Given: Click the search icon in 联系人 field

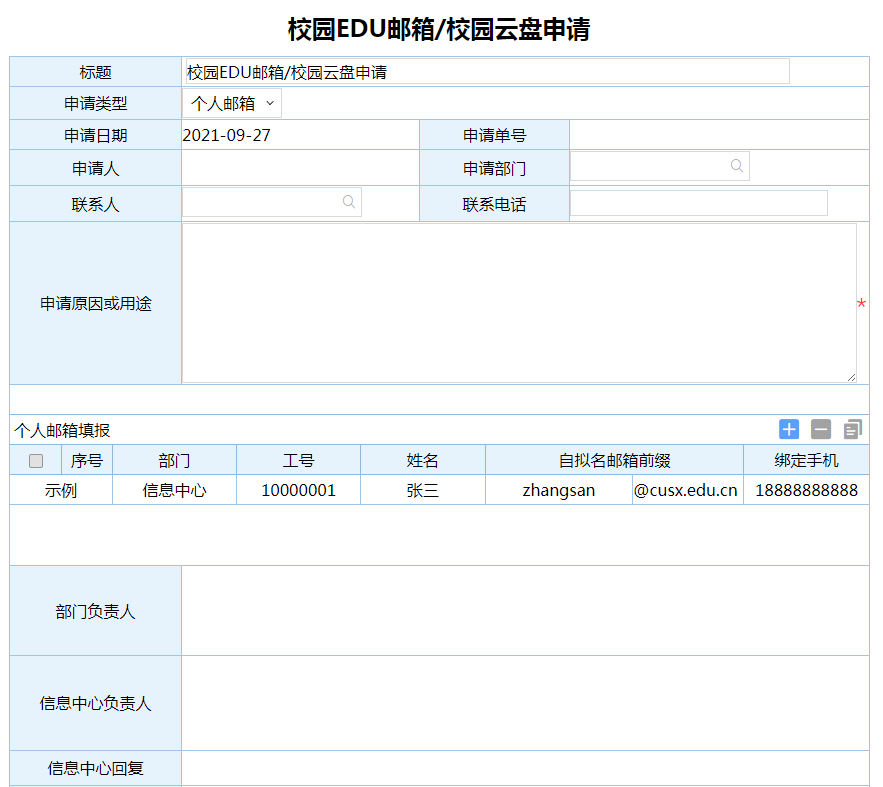Looking at the screenshot, I should pos(349,202).
